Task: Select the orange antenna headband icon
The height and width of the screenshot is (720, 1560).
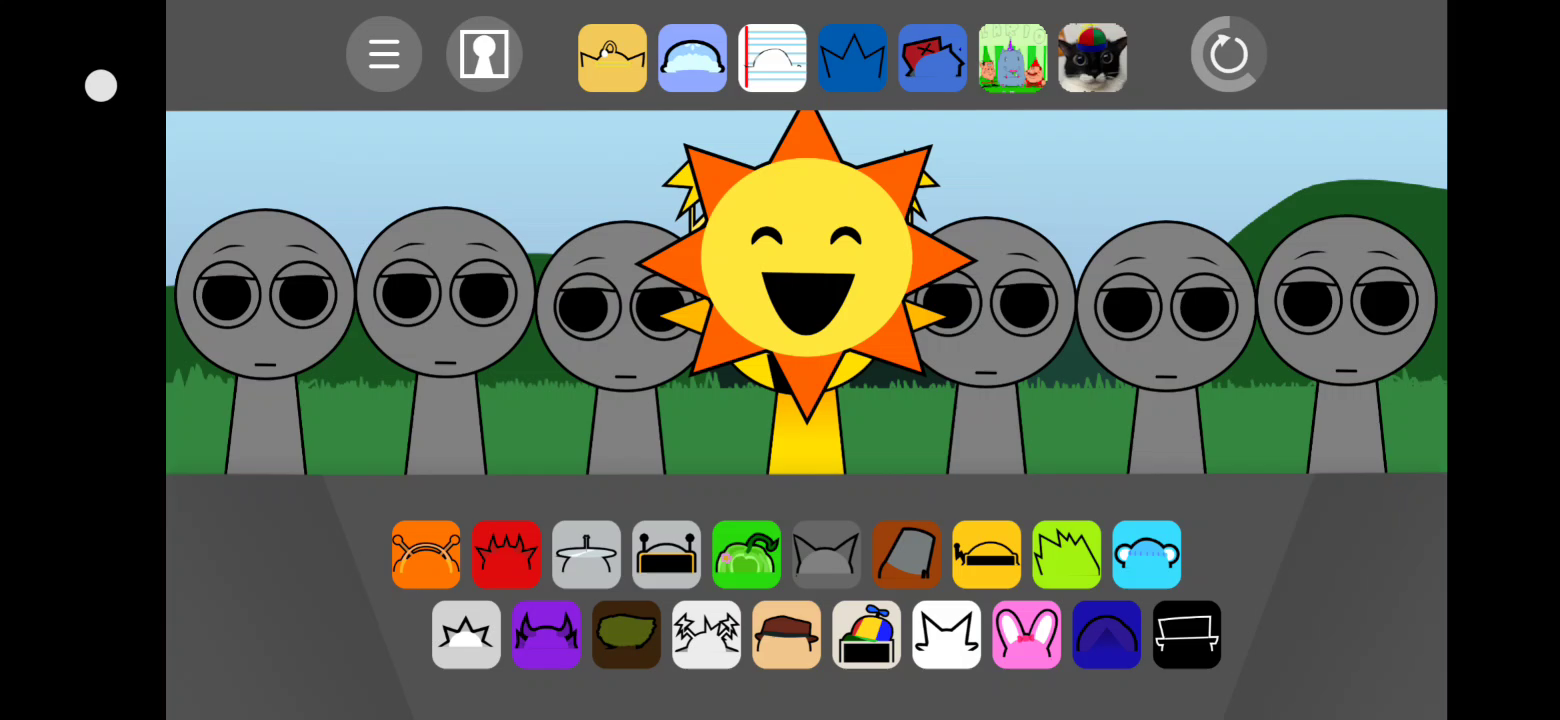Action: pos(426,554)
